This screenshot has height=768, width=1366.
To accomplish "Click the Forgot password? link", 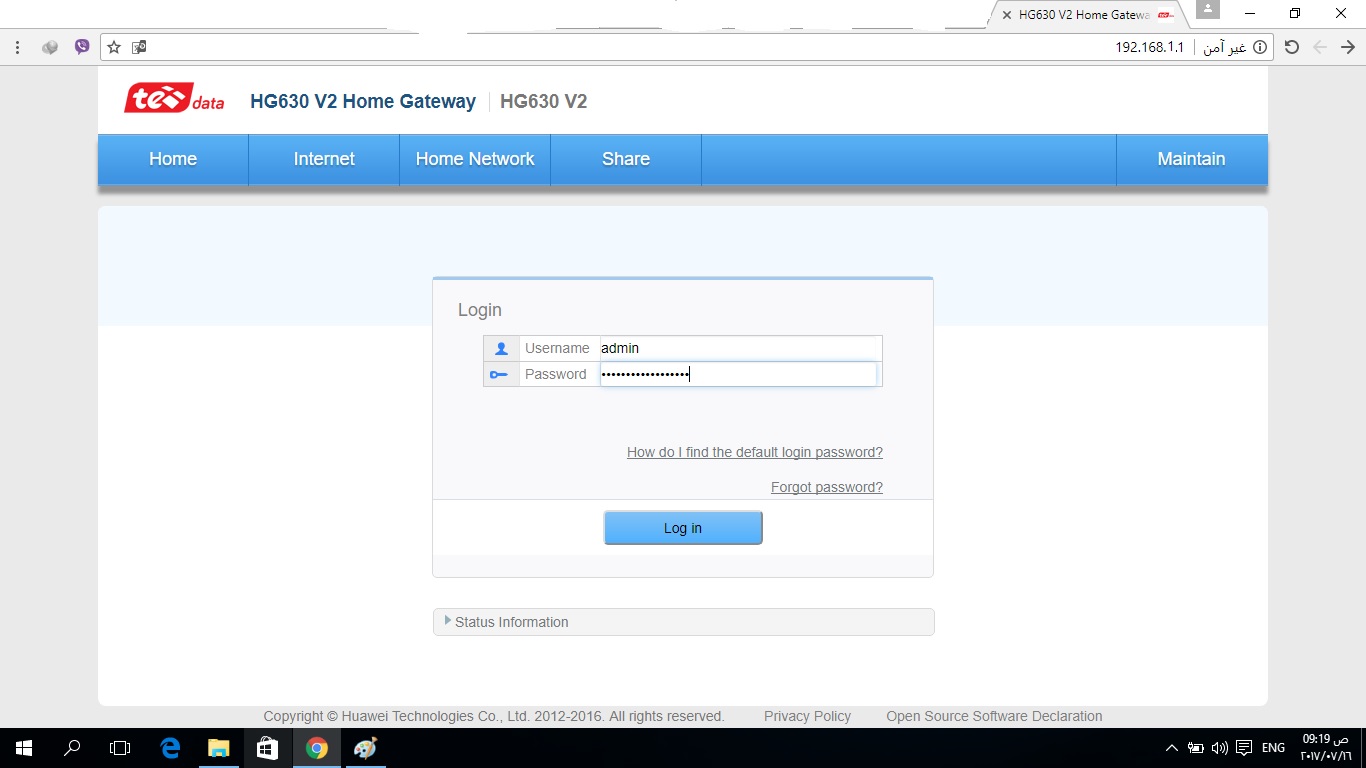I will (827, 487).
